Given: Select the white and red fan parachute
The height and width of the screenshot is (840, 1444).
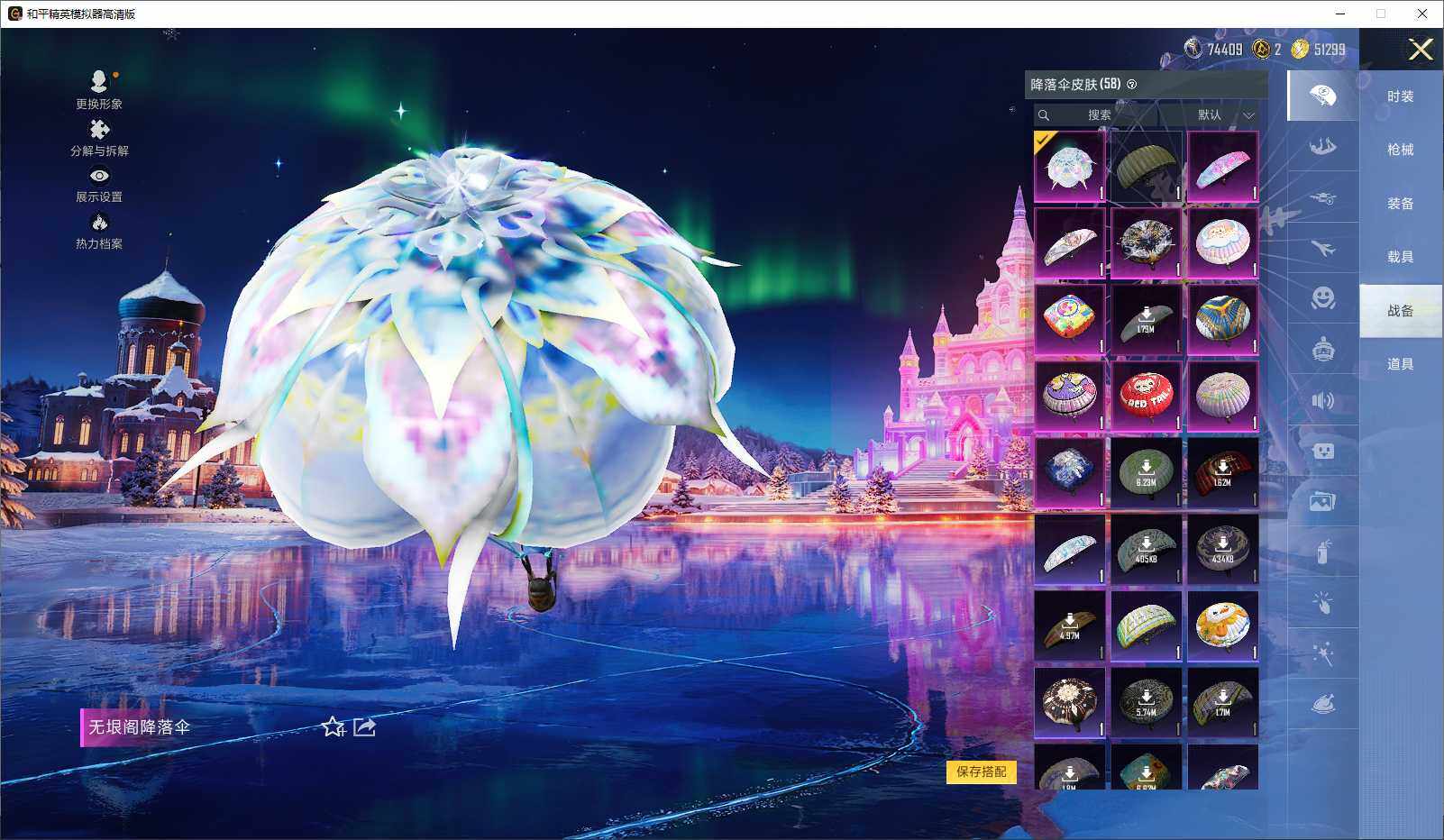Looking at the screenshot, I should coord(1070,243).
